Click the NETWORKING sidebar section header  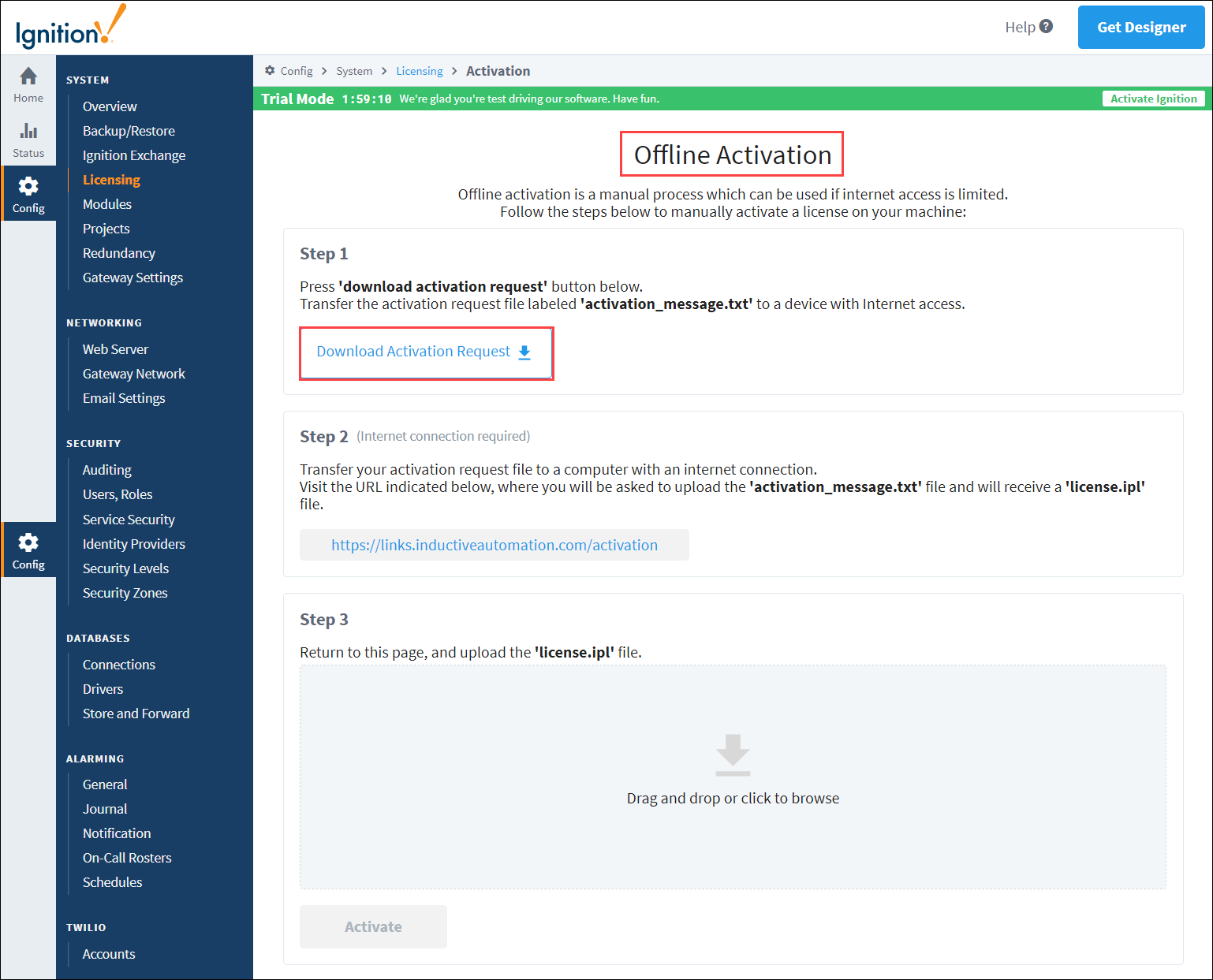pyautogui.click(x=104, y=323)
